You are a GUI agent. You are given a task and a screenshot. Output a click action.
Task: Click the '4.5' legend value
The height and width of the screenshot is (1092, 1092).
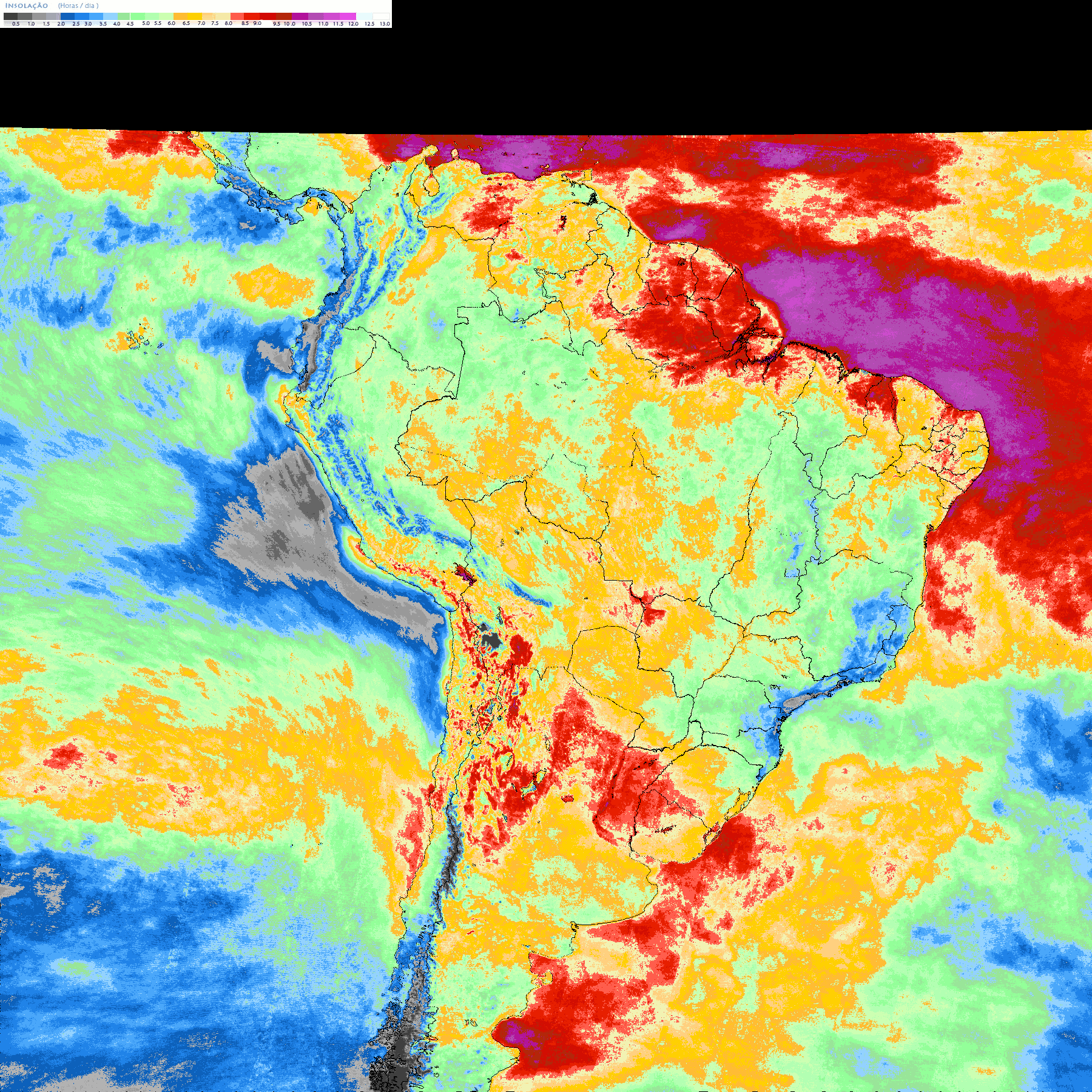pos(130,24)
